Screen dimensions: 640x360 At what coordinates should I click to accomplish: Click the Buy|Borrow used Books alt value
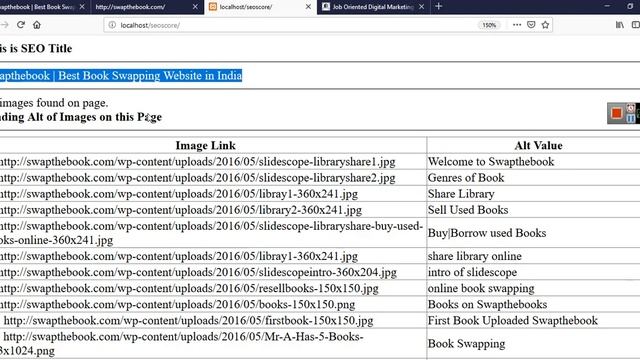(x=487, y=233)
